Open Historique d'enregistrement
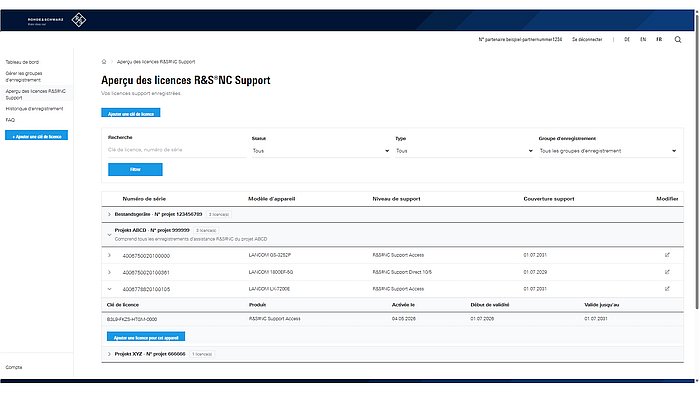Image resolution: width=700 pixels, height=393 pixels. coord(34,109)
